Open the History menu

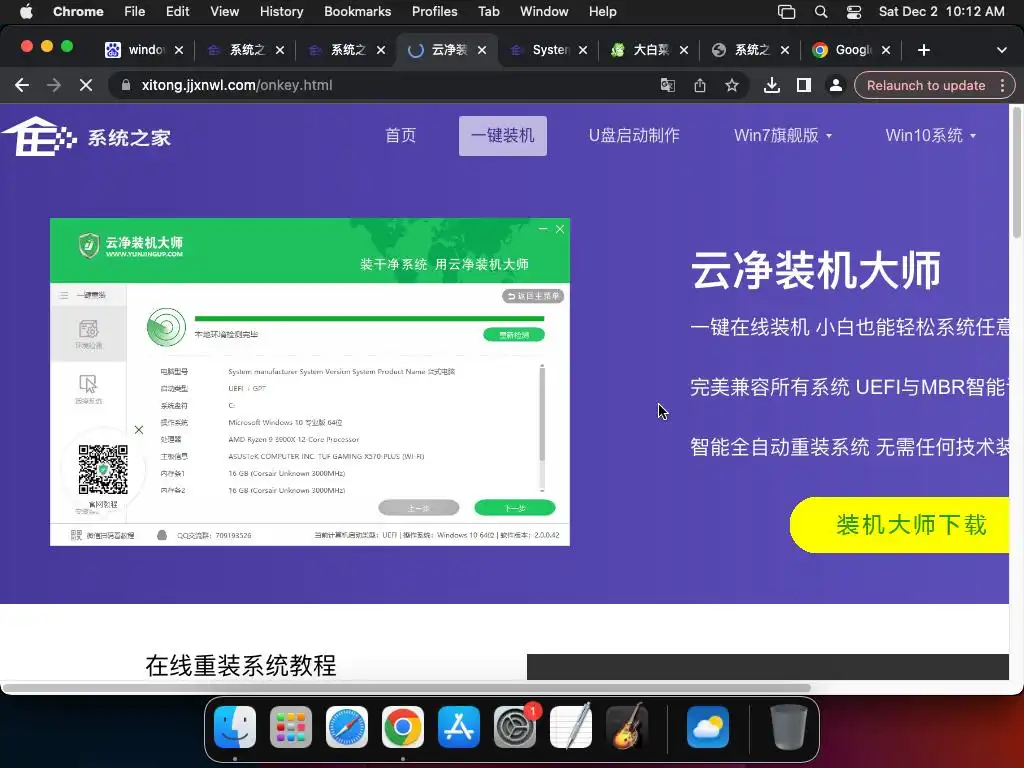[x=281, y=12]
